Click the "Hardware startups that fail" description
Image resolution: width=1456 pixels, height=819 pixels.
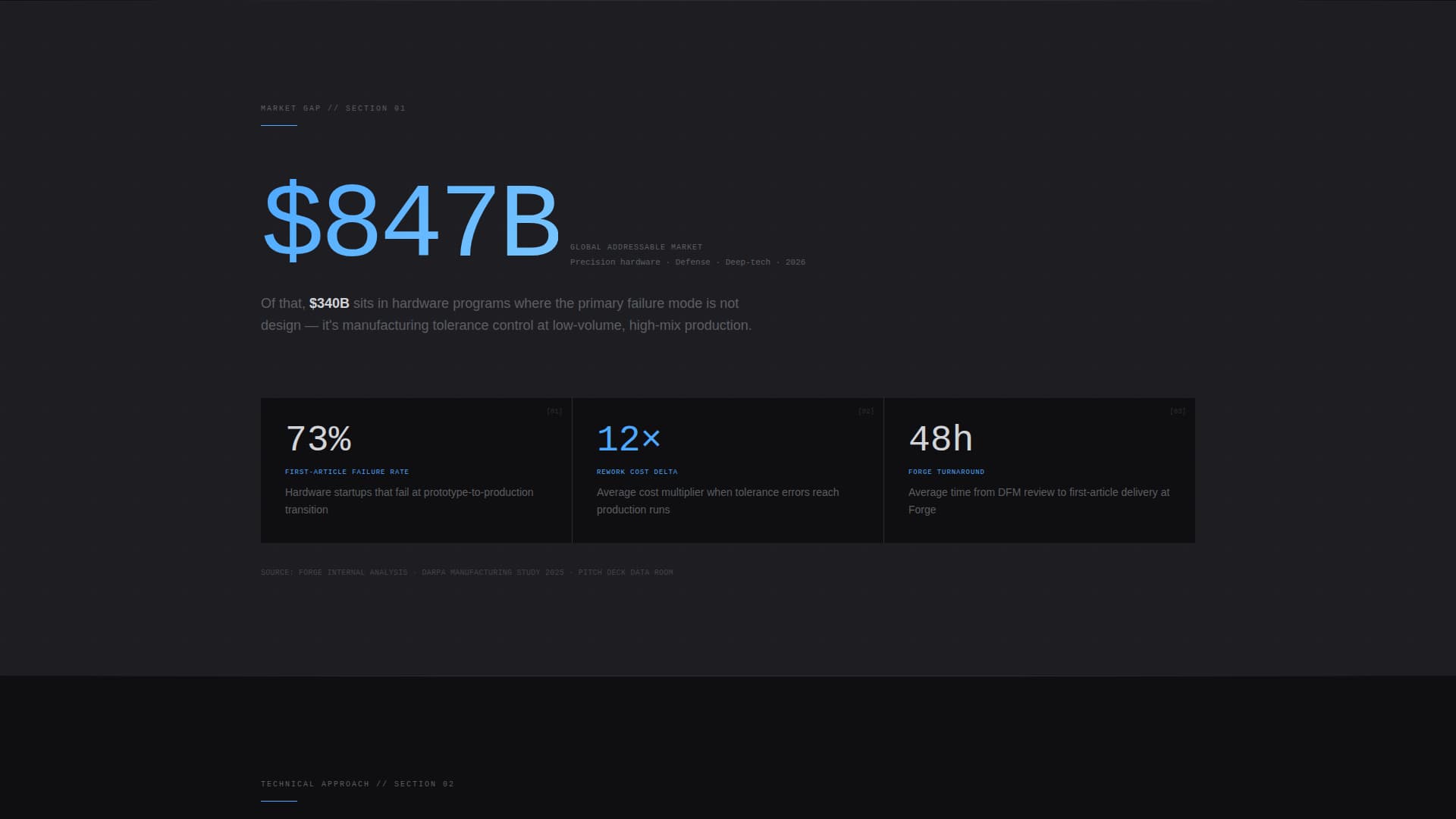pyautogui.click(x=409, y=500)
